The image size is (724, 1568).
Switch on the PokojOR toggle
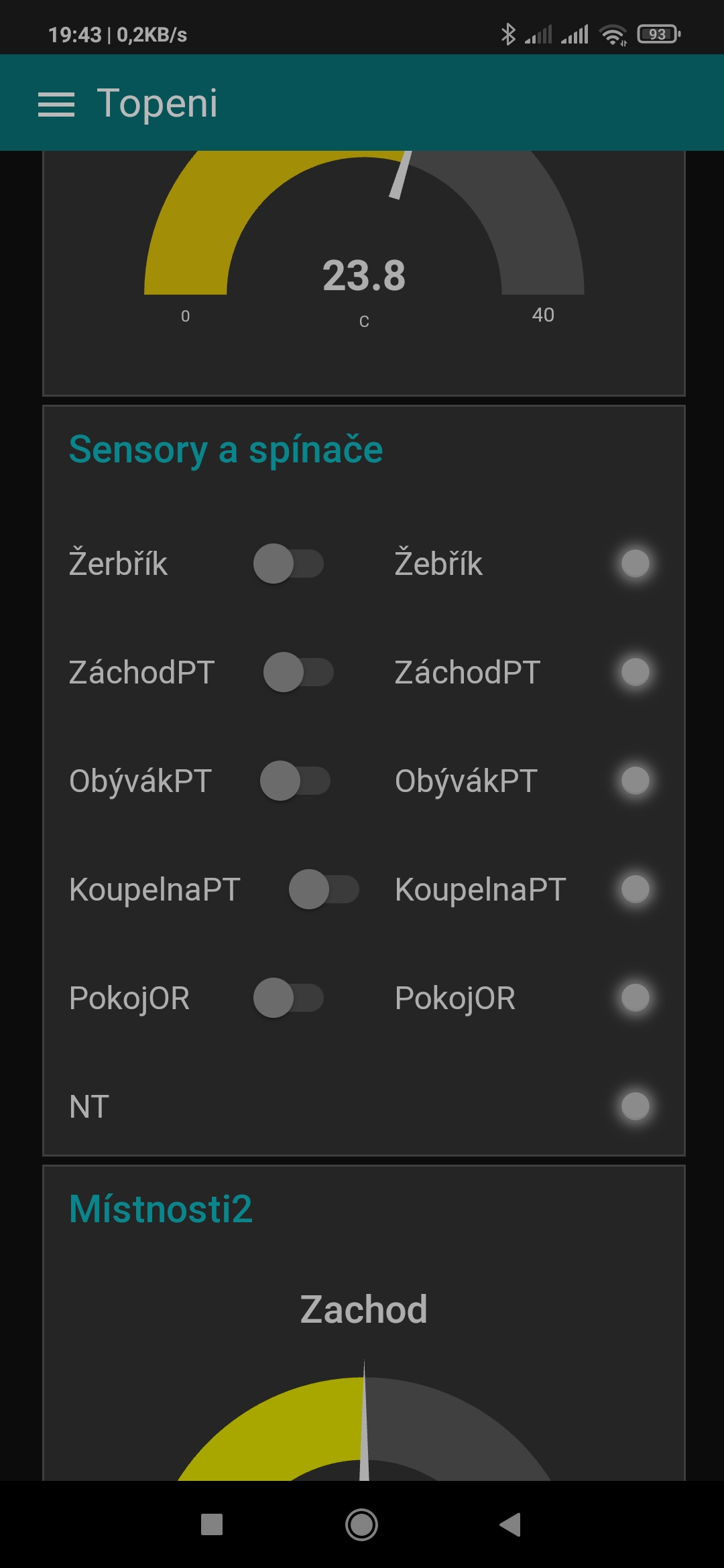pyautogui.click(x=288, y=998)
